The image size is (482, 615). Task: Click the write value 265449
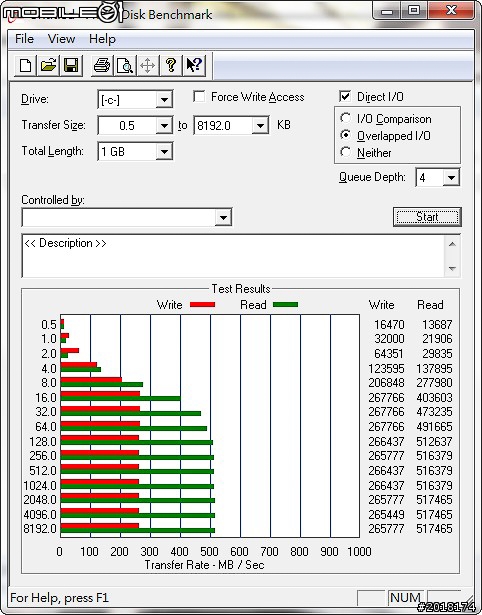386,514
